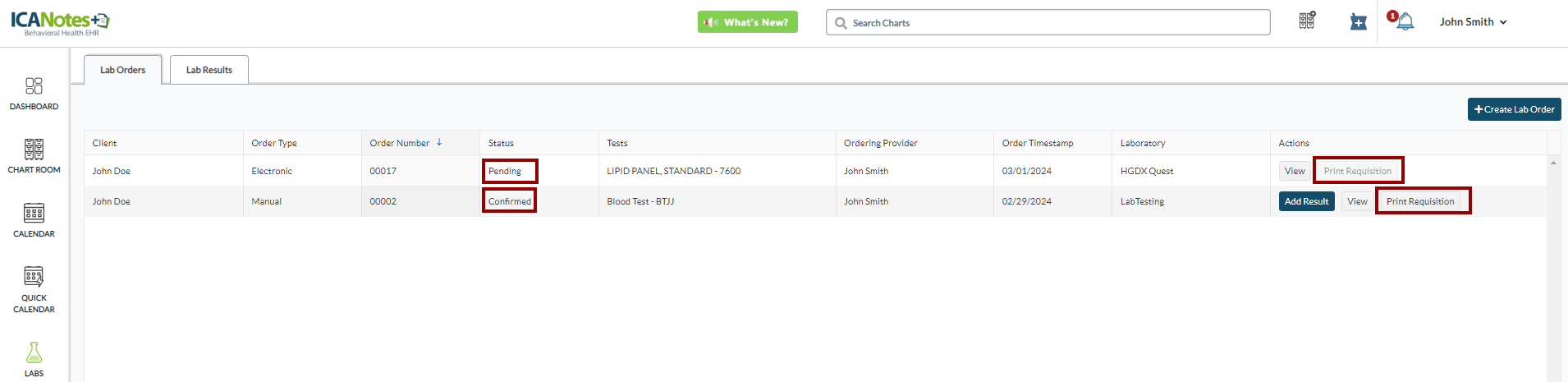The width and height of the screenshot is (1568, 382).
Task: Switch to the Lab Results tab
Action: (x=209, y=70)
